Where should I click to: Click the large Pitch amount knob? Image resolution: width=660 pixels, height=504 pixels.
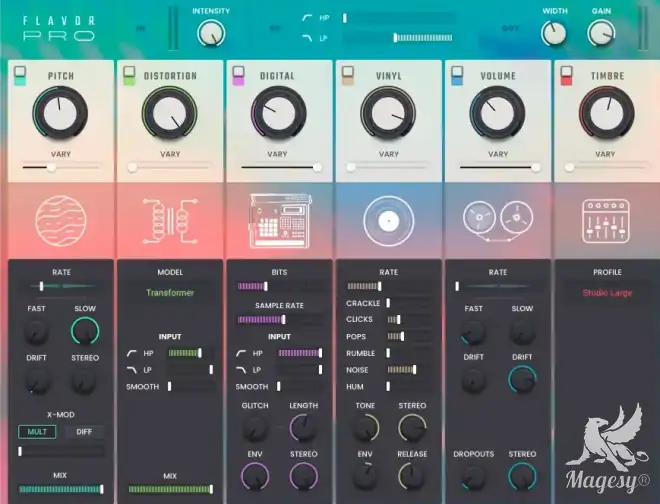tap(61, 113)
